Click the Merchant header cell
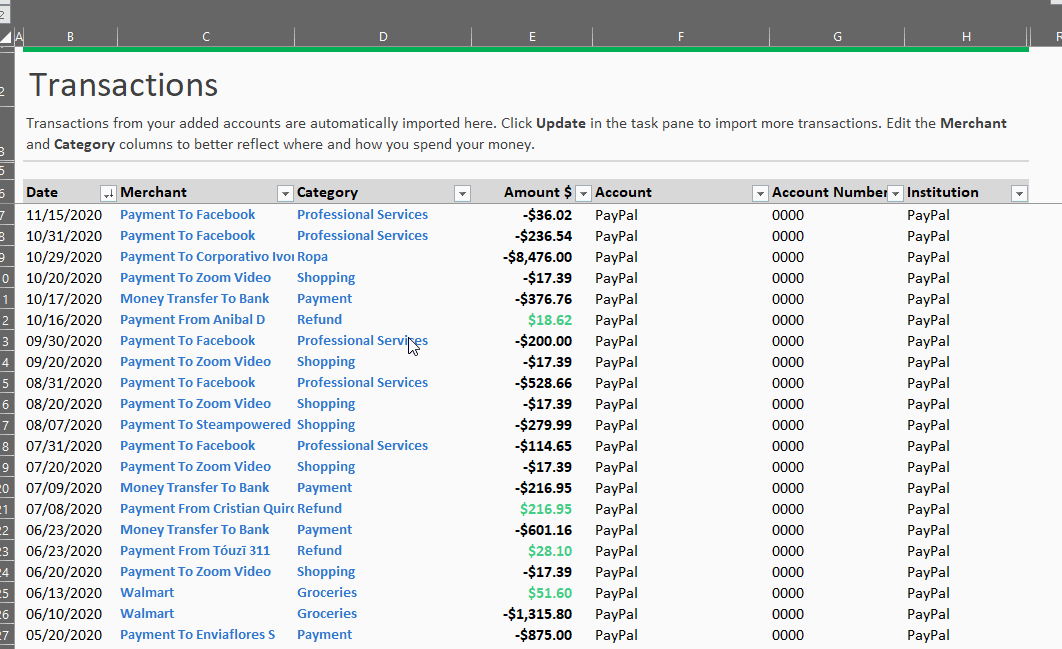This screenshot has width=1062, height=649. pyautogui.click(x=153, y=192)
